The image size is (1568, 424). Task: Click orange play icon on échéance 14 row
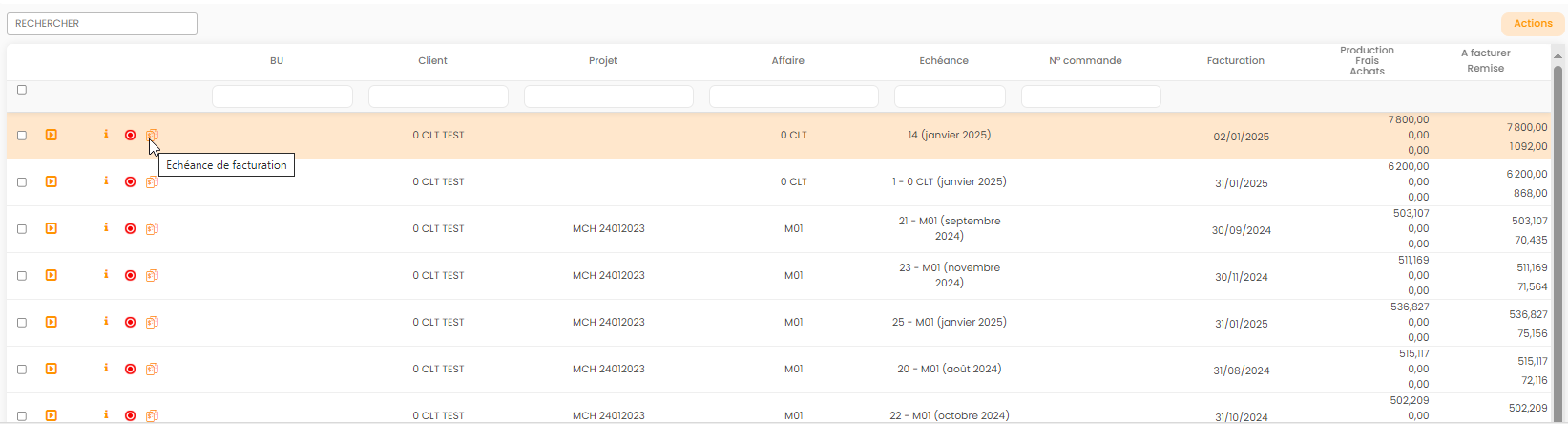pyautogui.click(x=52, y=135)
